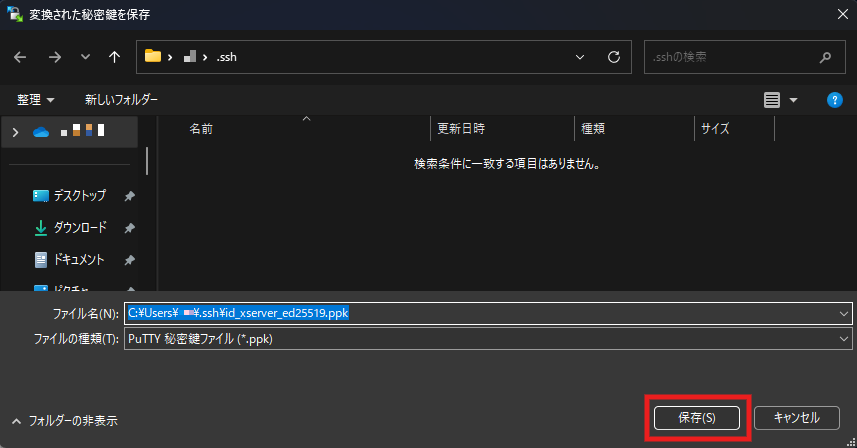Change the view layout icon
The width and height of the screenshot is (857, 448).
click(771, 100)
